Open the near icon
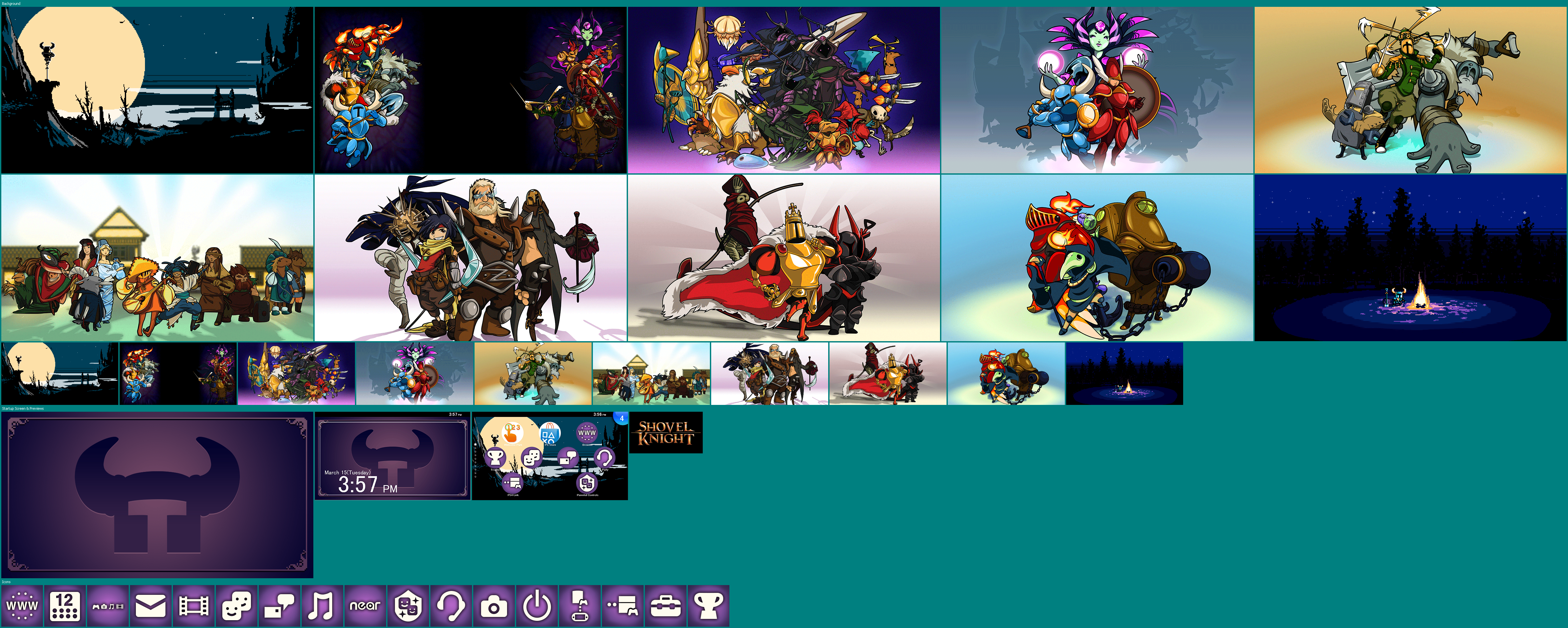Image resolution: width=1568 pixels, height=628 pixels. 365,606
